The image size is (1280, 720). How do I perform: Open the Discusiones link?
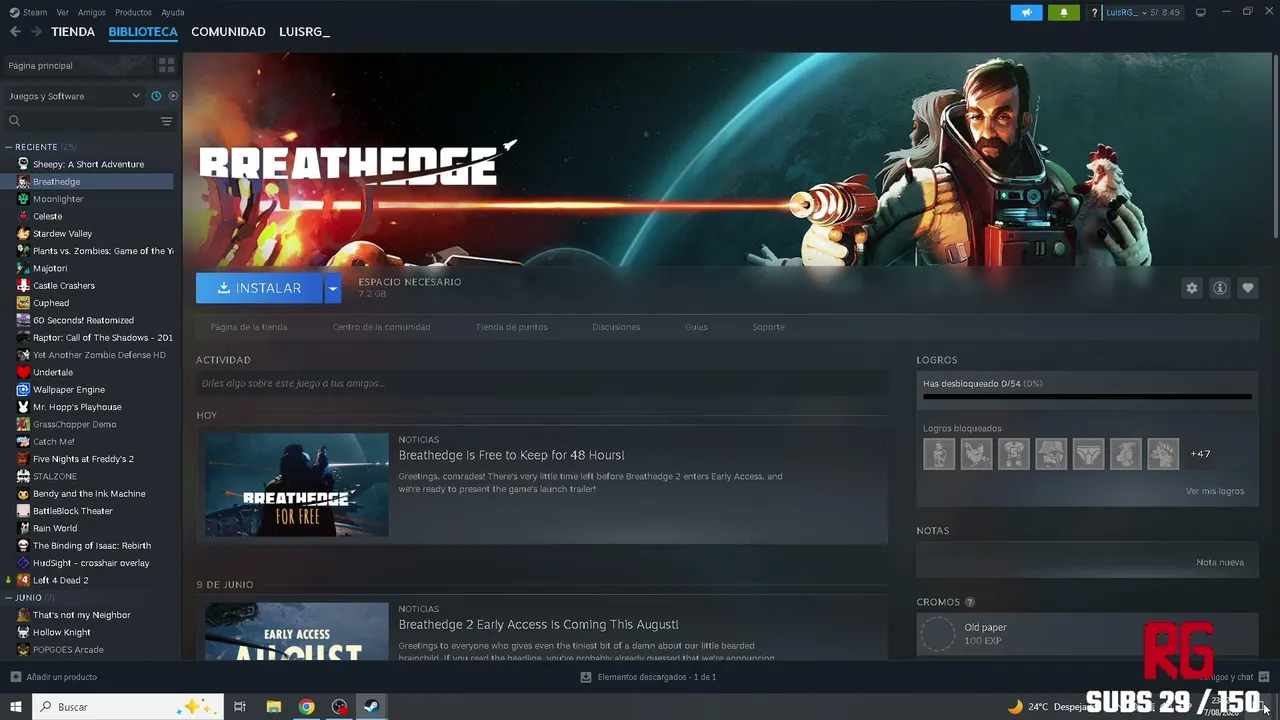point(616,327)
